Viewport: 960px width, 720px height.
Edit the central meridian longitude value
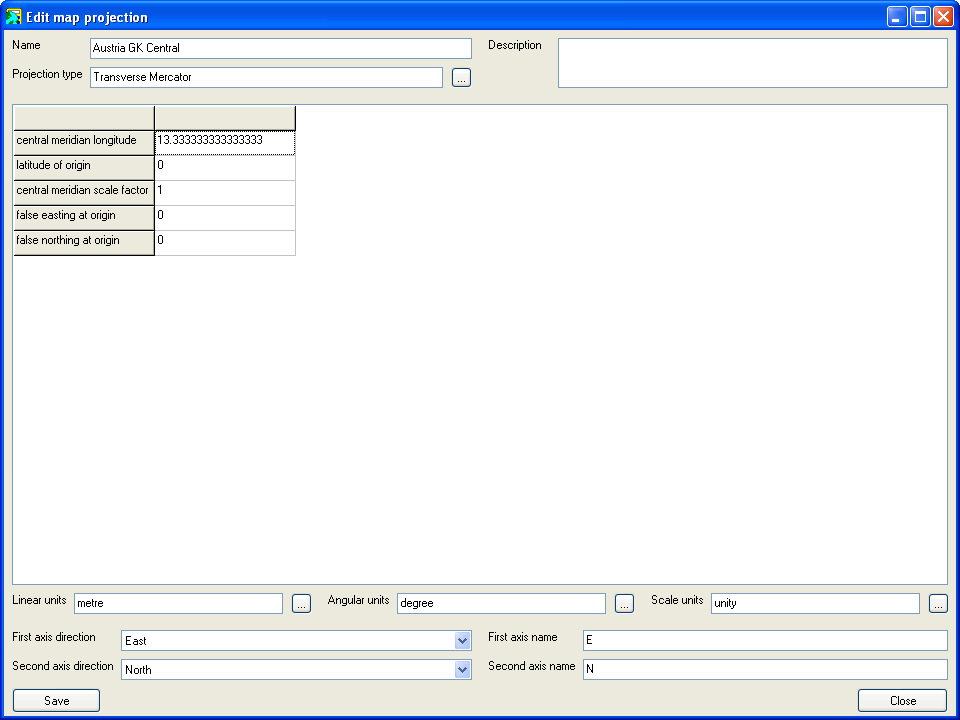(x=224, y=141)
